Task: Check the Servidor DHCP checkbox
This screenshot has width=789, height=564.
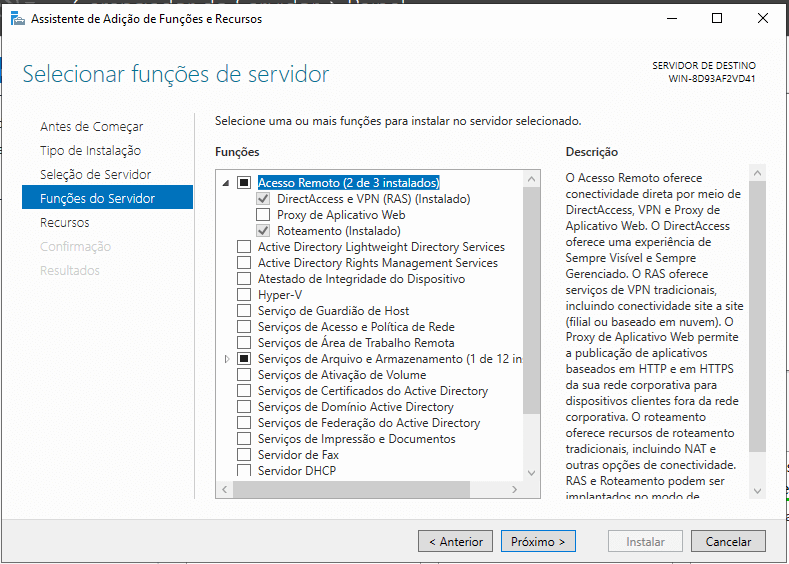Action: (244, 470)
